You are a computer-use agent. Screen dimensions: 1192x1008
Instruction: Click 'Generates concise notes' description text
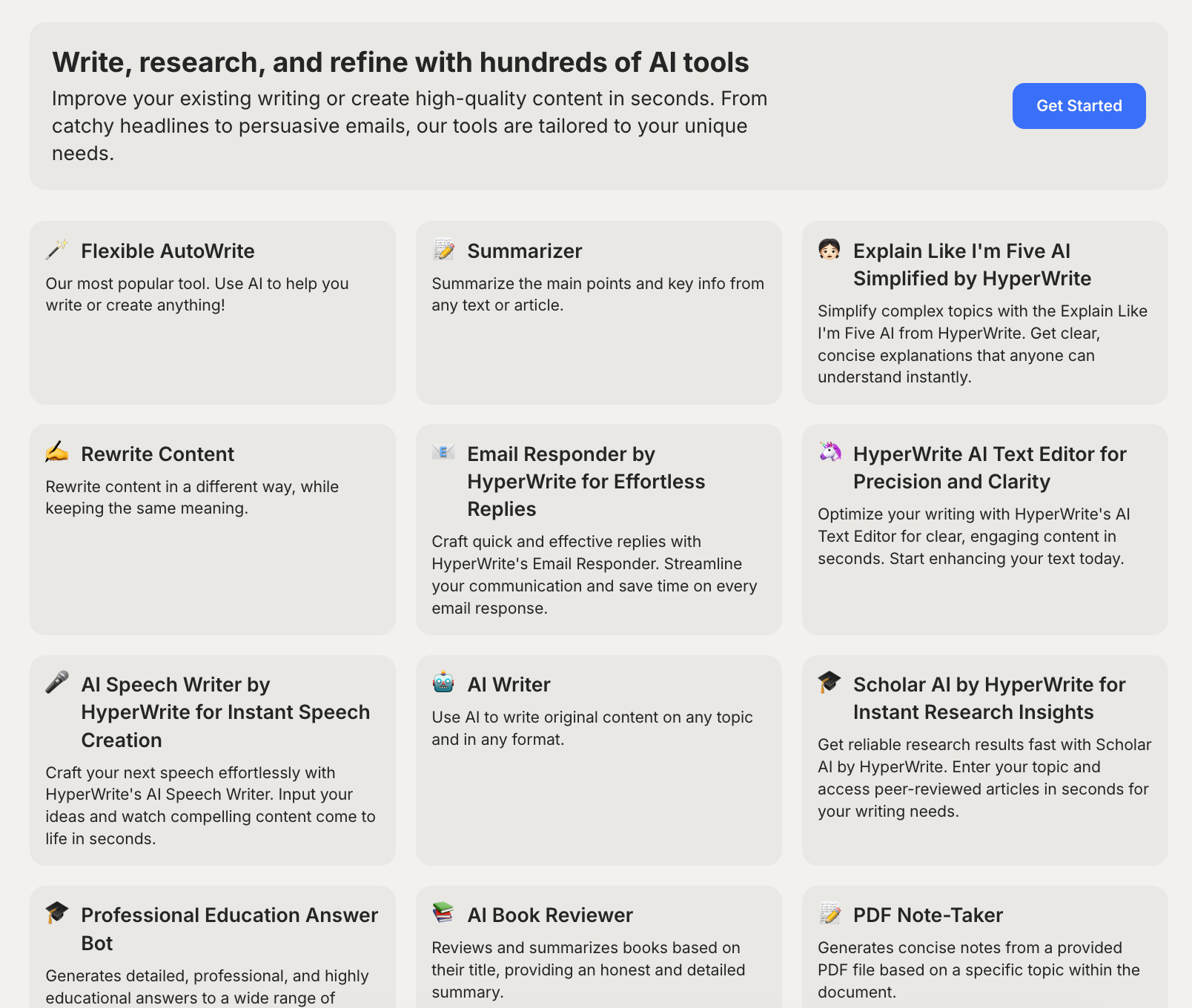click(979, 969)
